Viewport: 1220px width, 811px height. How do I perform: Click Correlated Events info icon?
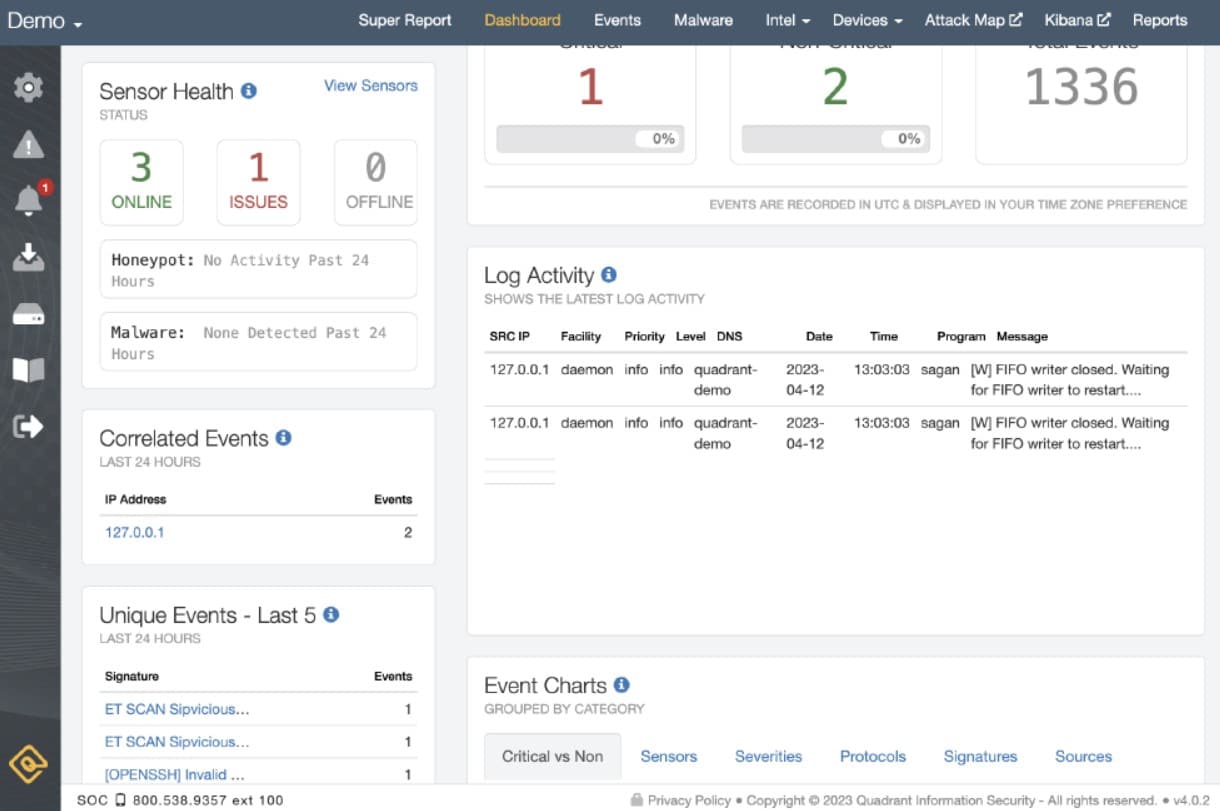(283, 438)
